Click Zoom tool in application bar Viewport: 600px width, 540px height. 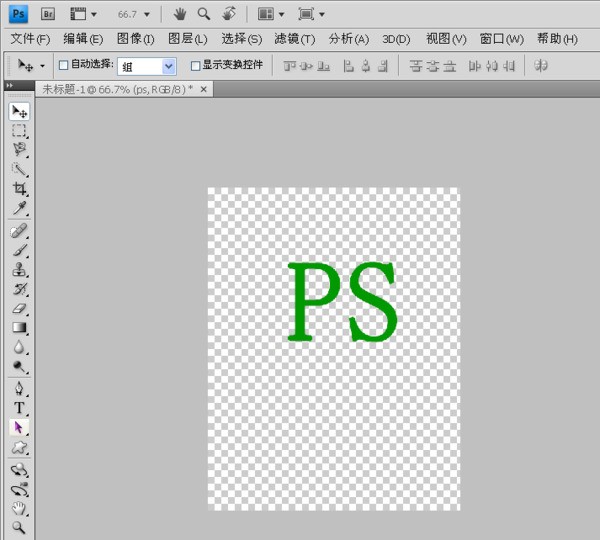coord(204,14)
